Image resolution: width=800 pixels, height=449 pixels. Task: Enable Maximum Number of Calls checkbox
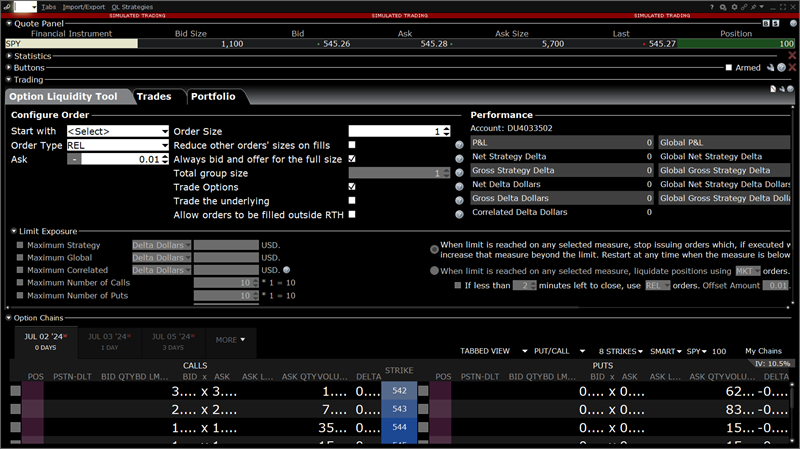pyautogui.click(x=20, y=282)
